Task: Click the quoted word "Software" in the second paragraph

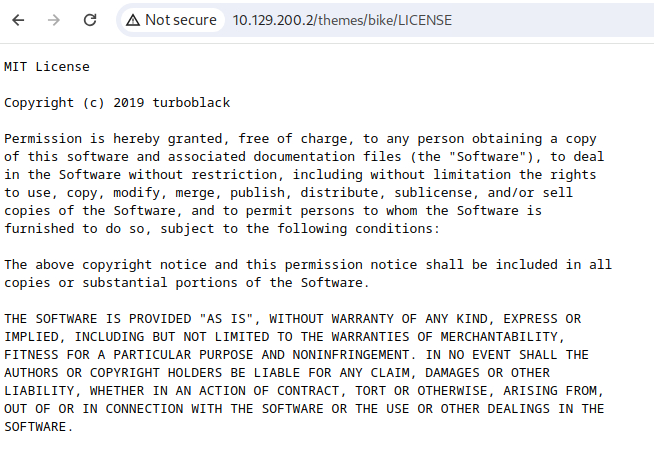Action: pyautogui.click(x=487, y=157)
